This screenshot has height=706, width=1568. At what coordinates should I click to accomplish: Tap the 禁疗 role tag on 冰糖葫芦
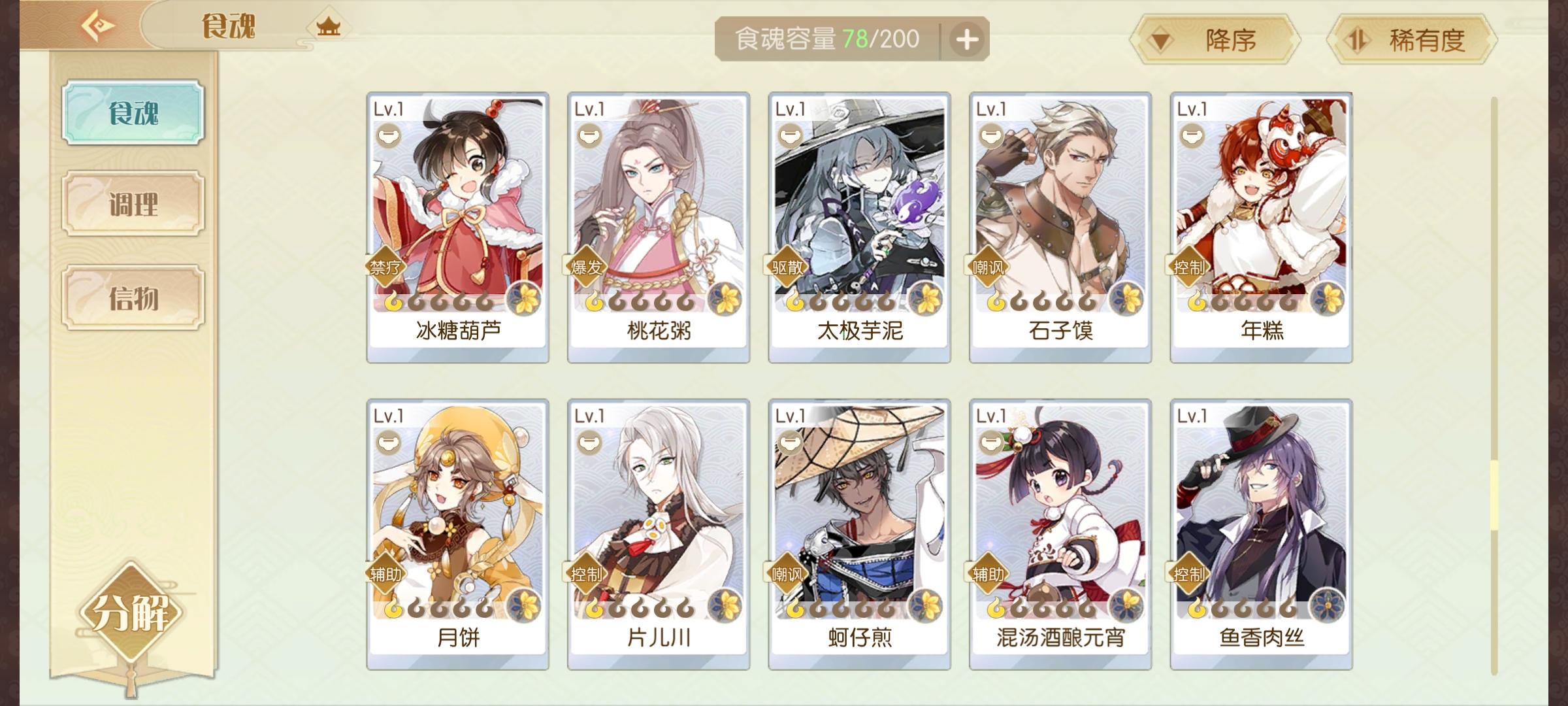385,267
